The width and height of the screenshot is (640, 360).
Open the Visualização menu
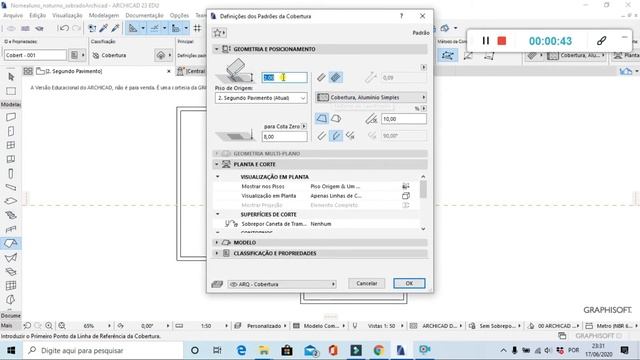point(67,15)
